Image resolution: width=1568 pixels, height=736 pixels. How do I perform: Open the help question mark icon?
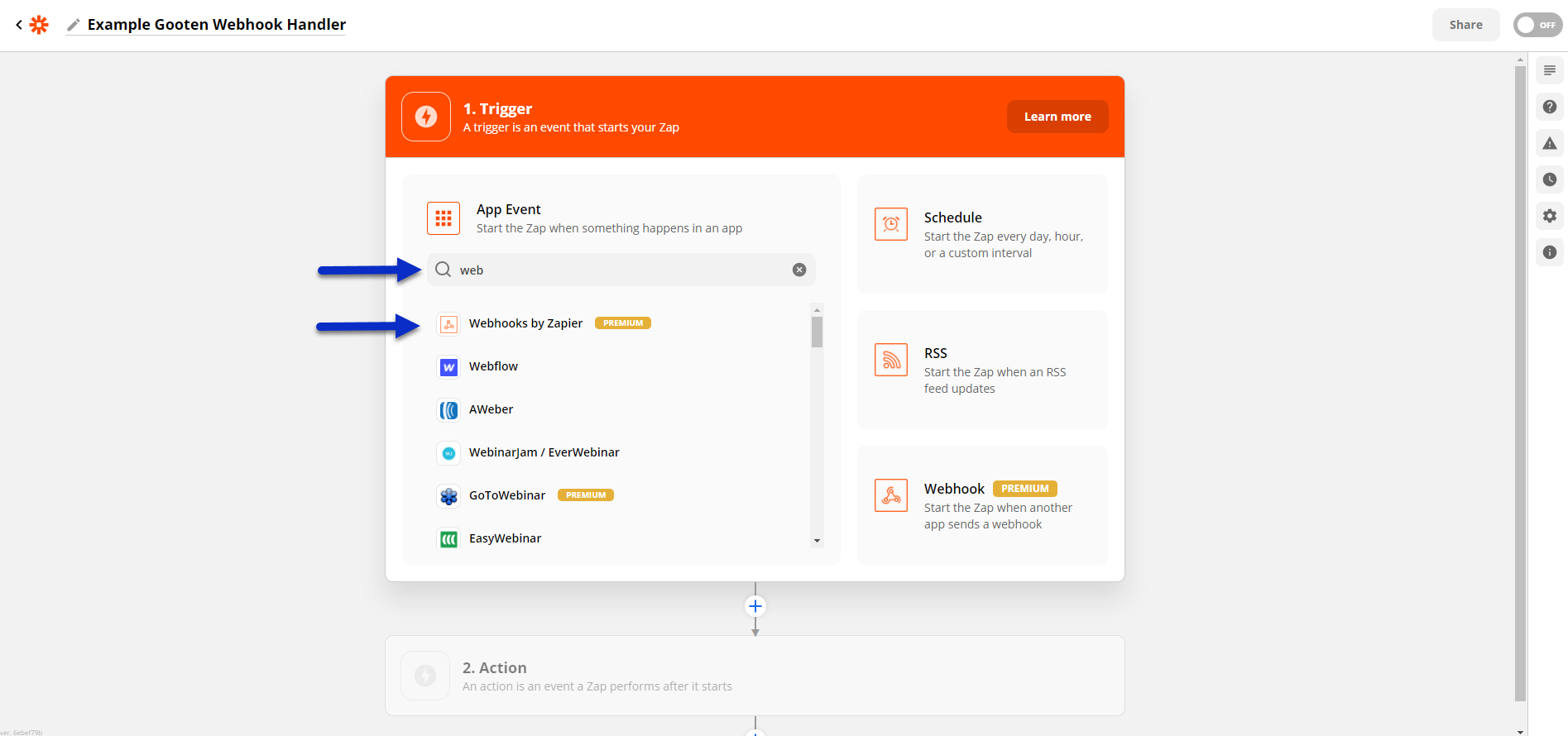(1550, 107)
